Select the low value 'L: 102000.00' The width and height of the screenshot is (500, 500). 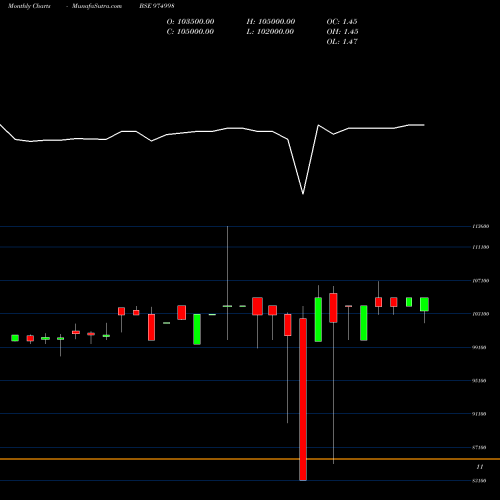click(x=270, y=32)
